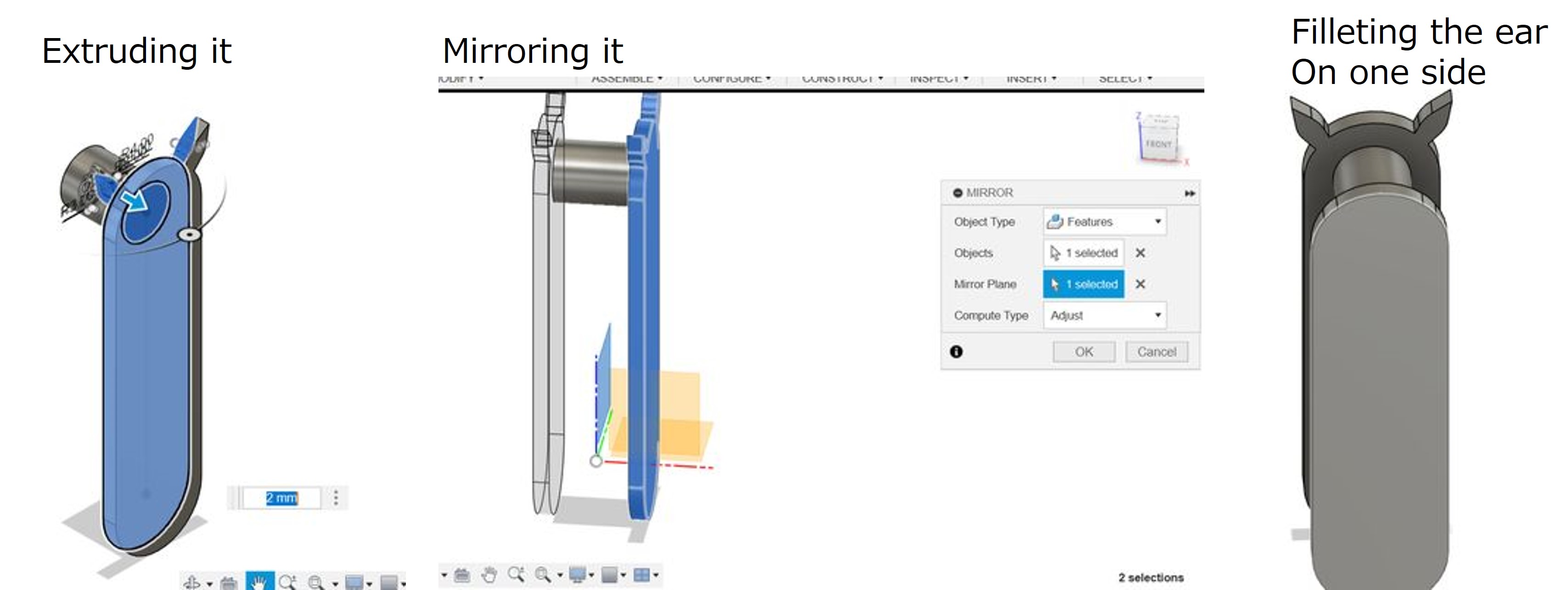Open the Object Type Features dropdown
The width and height of the screenshot is (1568, 590).
pos(1105,222)
